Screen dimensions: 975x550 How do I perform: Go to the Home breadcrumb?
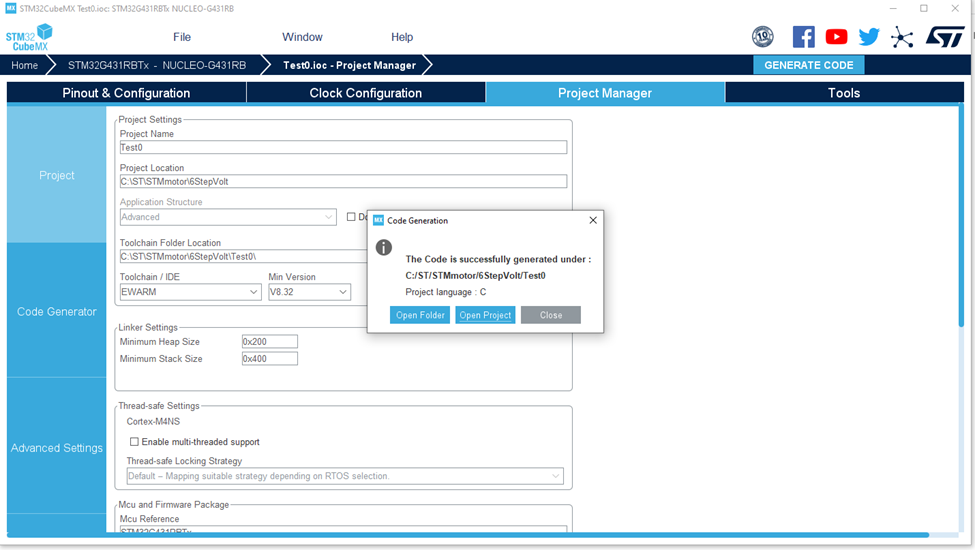[x=24, y=65]
